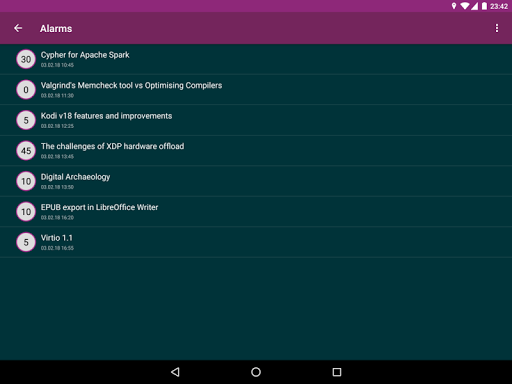512x384 pixels.
Task: Tap the 30-minute badge for Cypher for Apache Spark
Action: coord(26,59)
